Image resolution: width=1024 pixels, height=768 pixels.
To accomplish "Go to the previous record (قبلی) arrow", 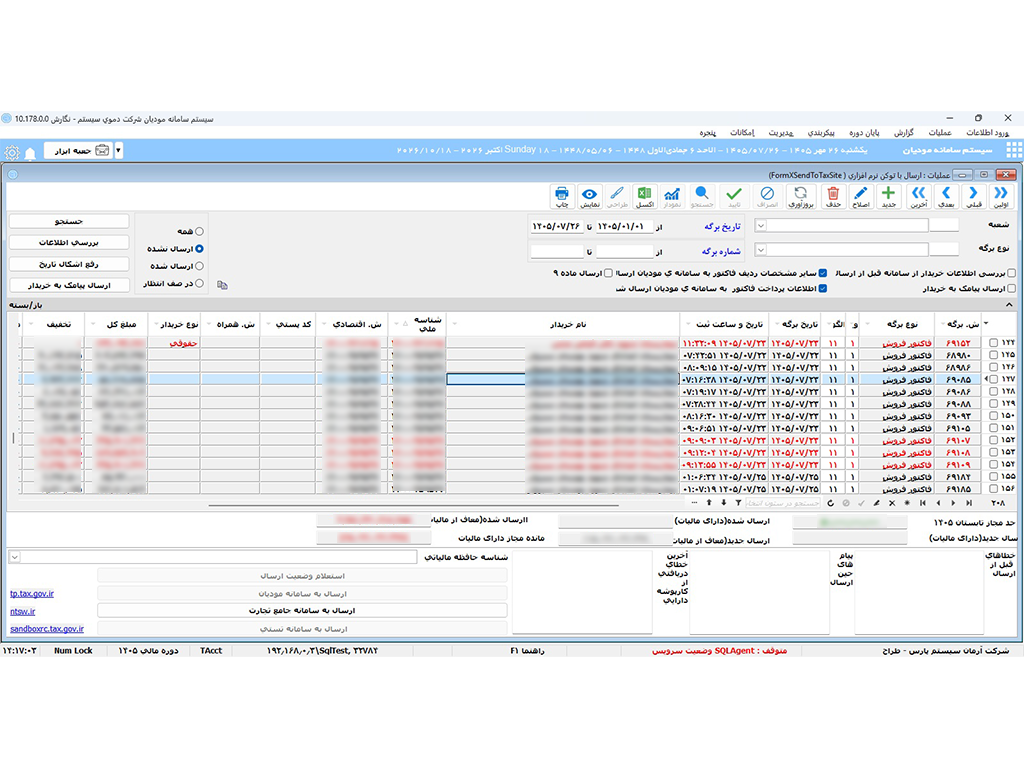I will pyautogui.click(x=974, y=196).
